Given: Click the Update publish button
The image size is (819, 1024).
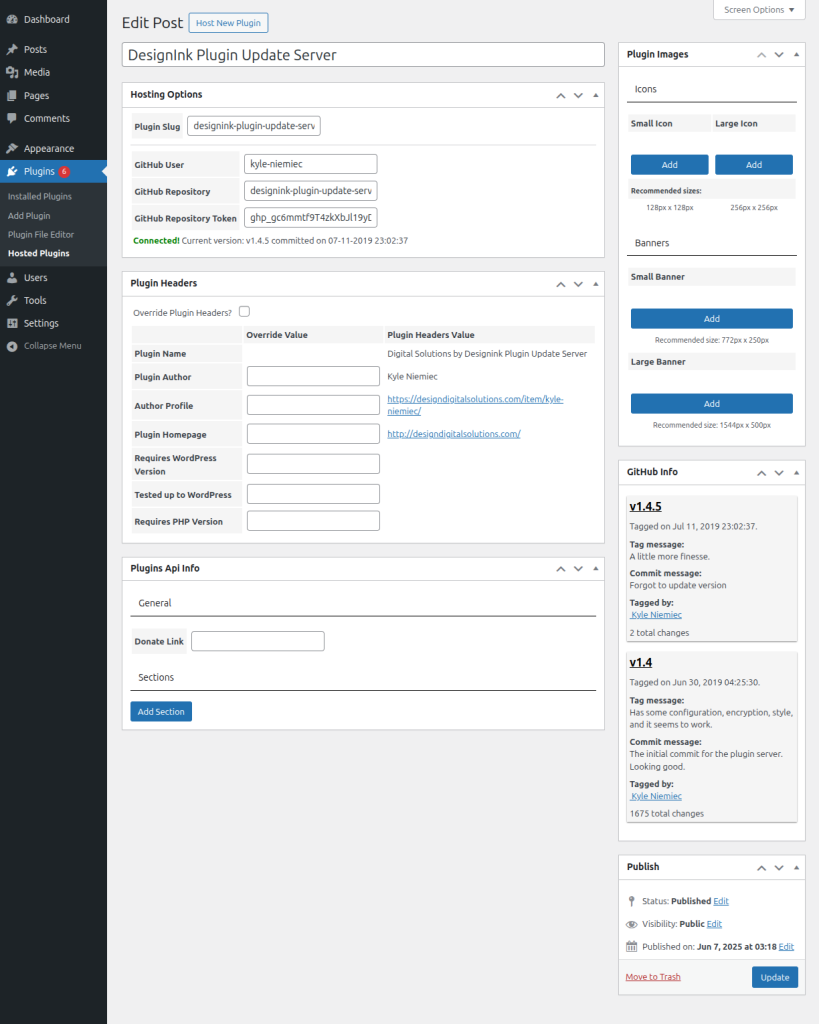Looking at the screenshot, I should [774, 977].
